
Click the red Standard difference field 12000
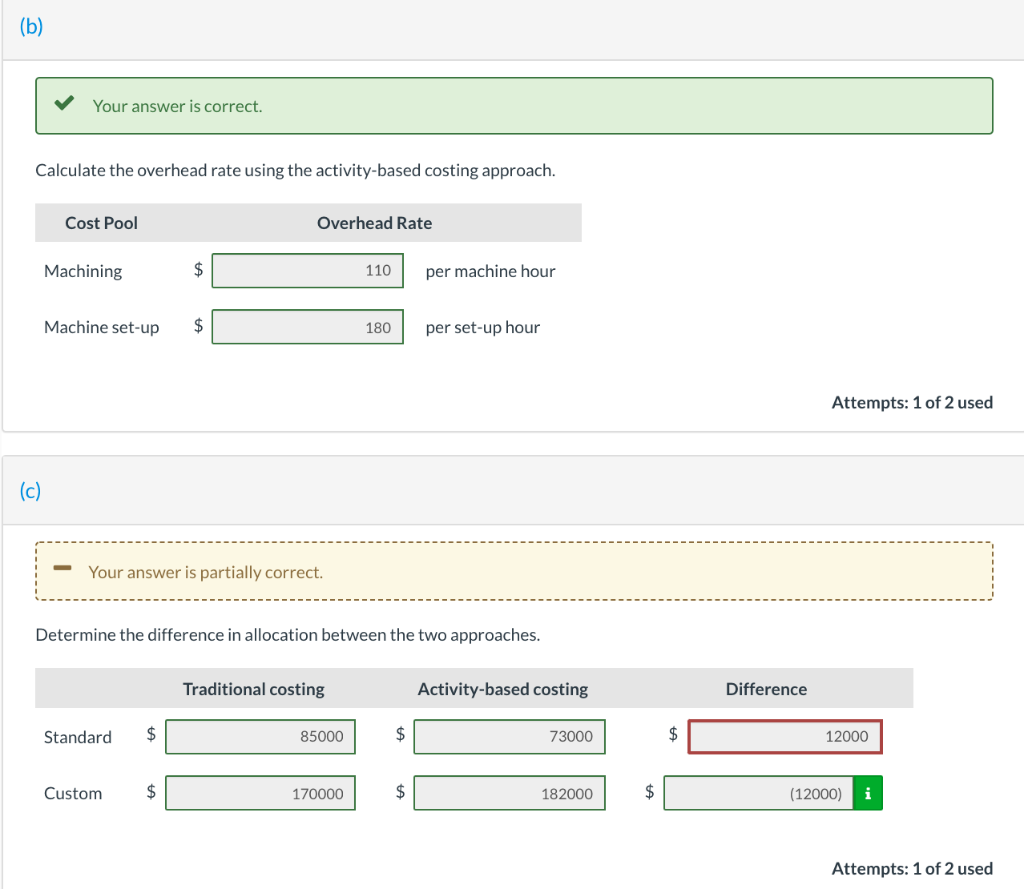tap(785, 737)
